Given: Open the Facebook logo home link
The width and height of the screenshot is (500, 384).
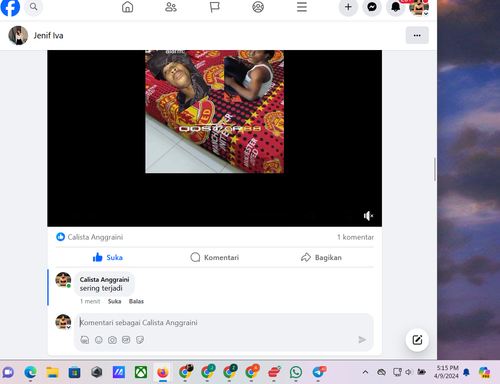Looking at the screenshot, I should coord(10,7).
